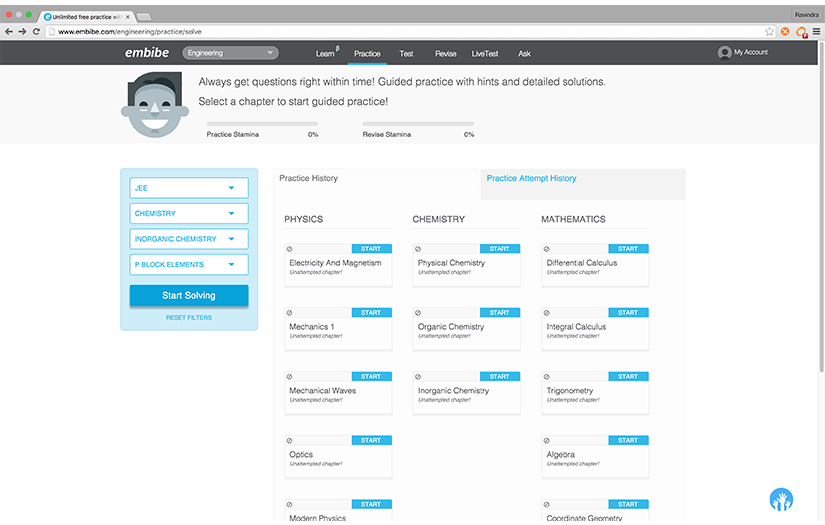Viewport: 825px width, 525px height.
Task: Click the unattempted icon on Electricity And Magnetism card
Action: pyautogui.click(x=289, y=249)
